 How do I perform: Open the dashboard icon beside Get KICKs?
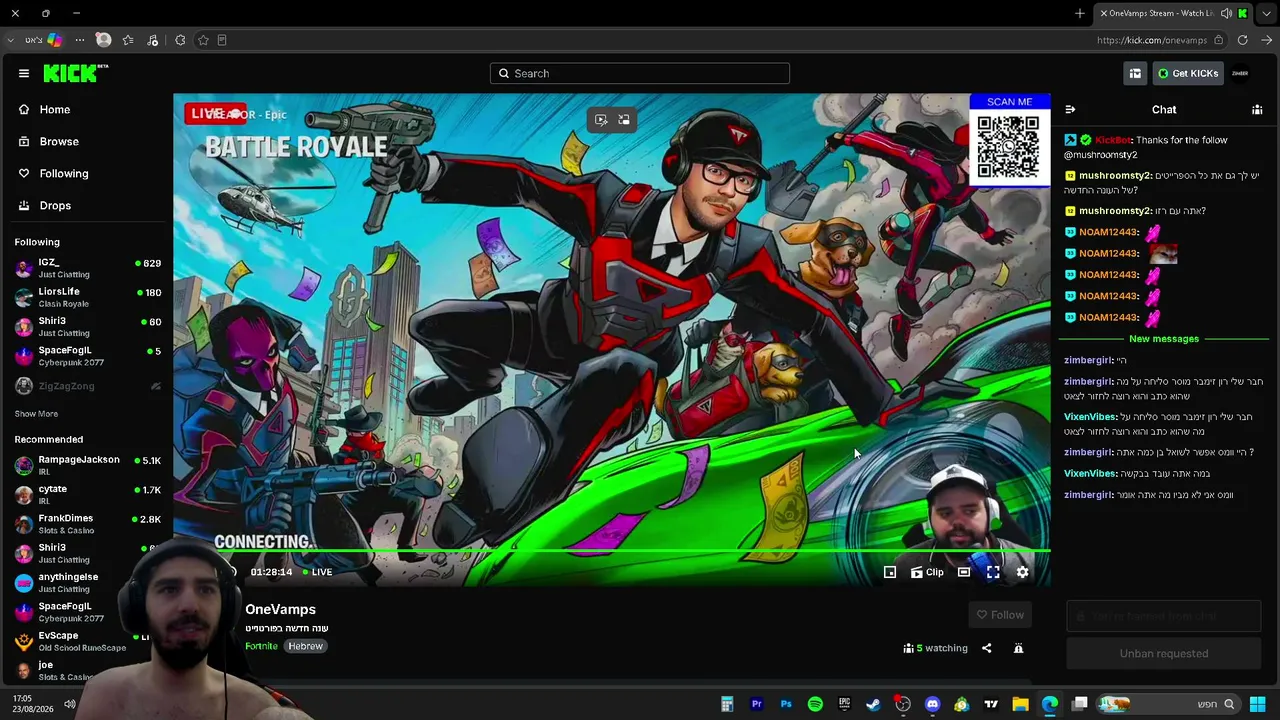tap(1135, 73)
